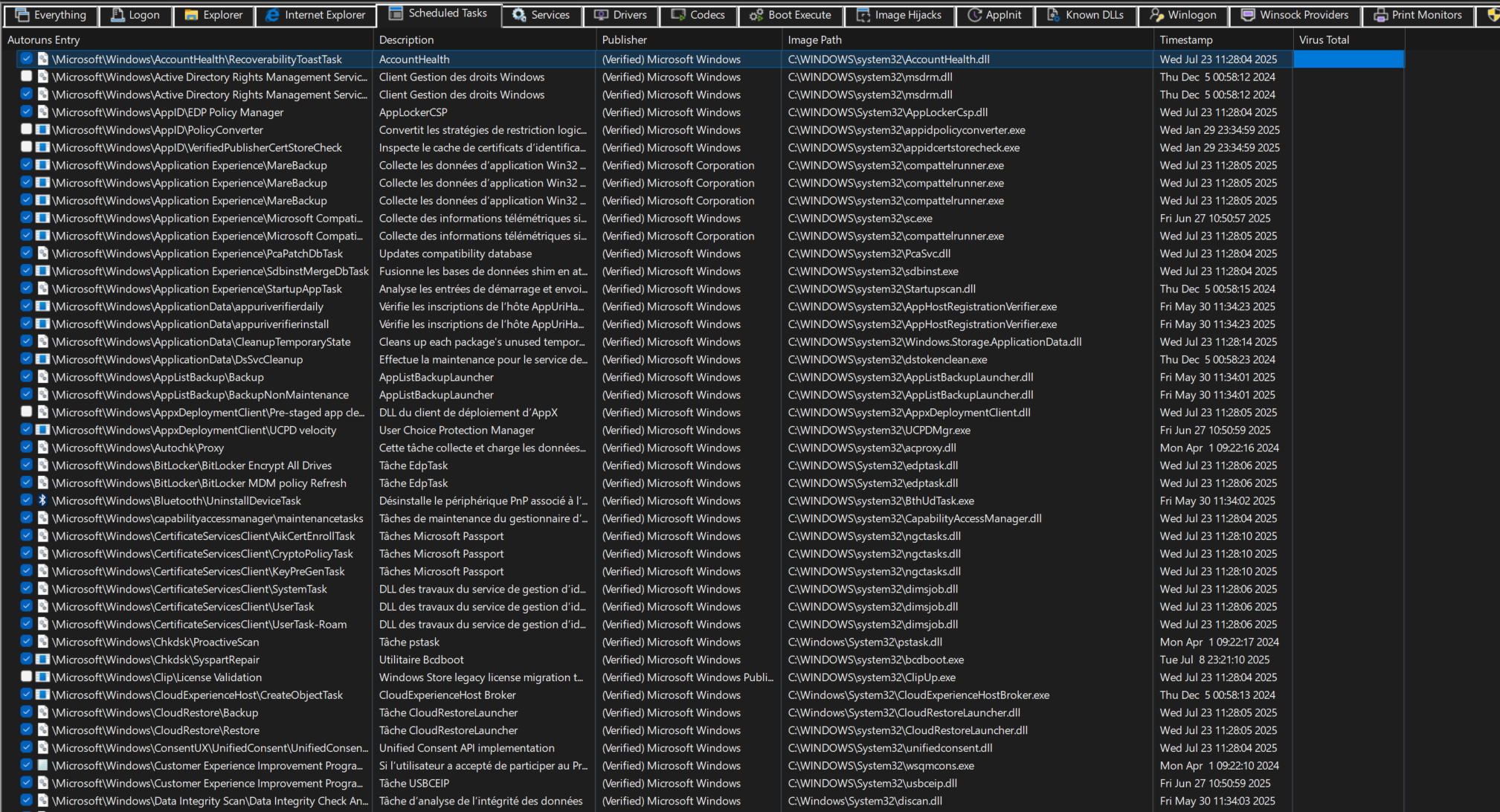Uncheck the Autochk\Proxy entry checkbox
The width and height of the screenshot is (1500, 812).
pyautogui.click(x=27, y=448)
